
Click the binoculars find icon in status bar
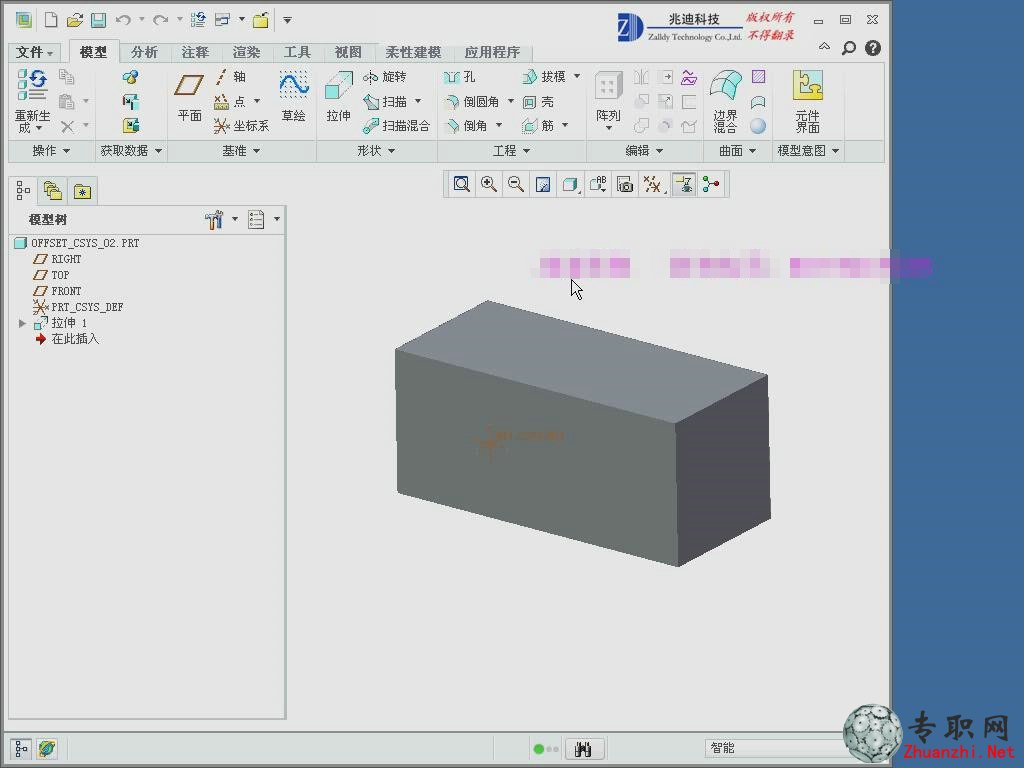point(583,749)
